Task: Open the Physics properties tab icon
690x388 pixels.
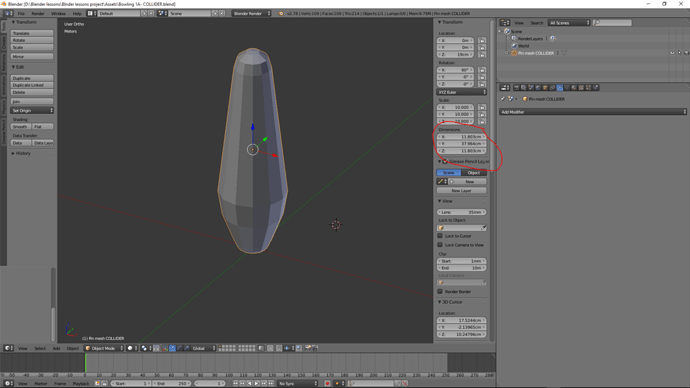Action: (595, 88)
